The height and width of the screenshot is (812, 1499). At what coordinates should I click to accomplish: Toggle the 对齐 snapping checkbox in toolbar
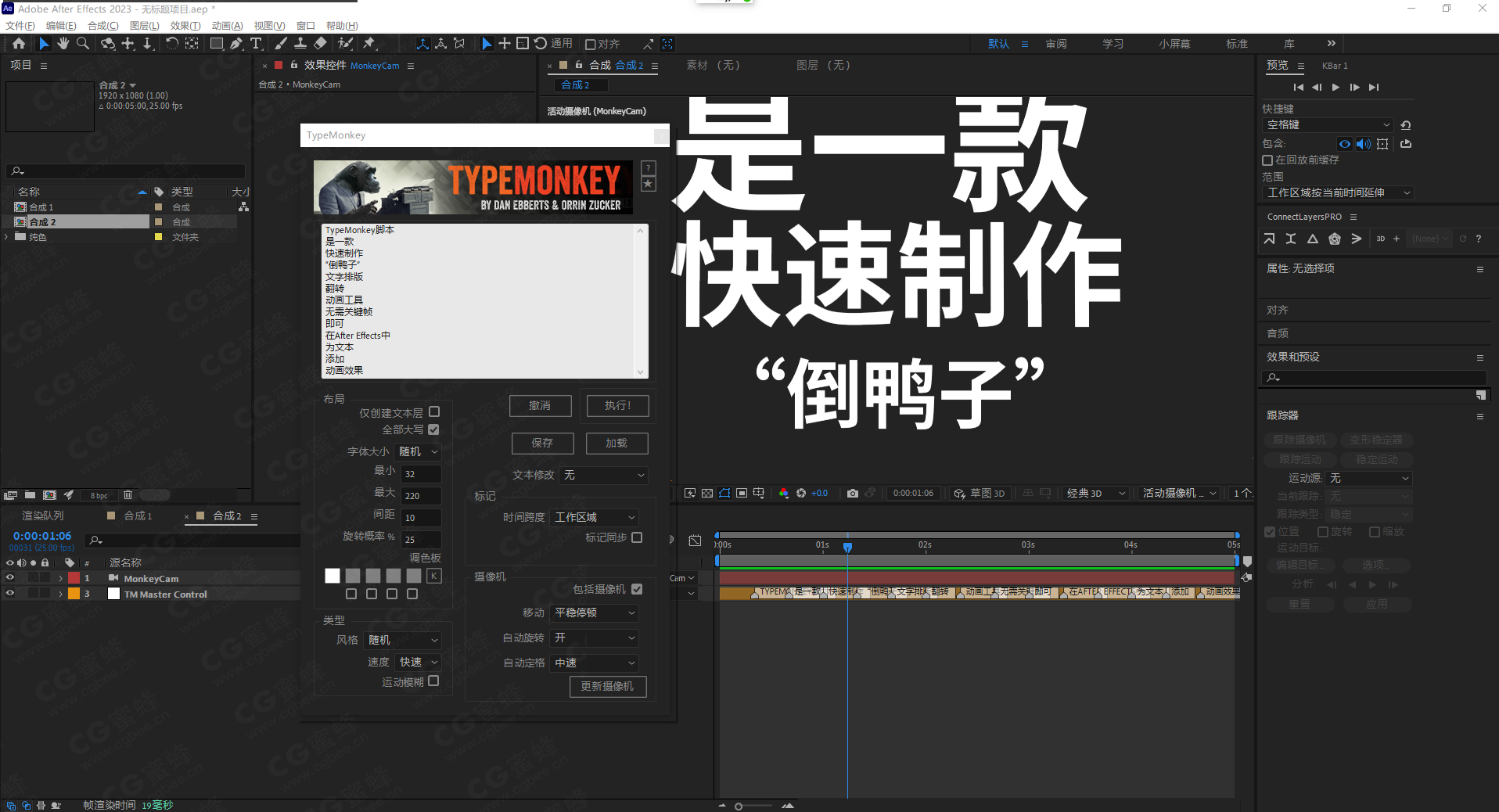tap(591, 45)
